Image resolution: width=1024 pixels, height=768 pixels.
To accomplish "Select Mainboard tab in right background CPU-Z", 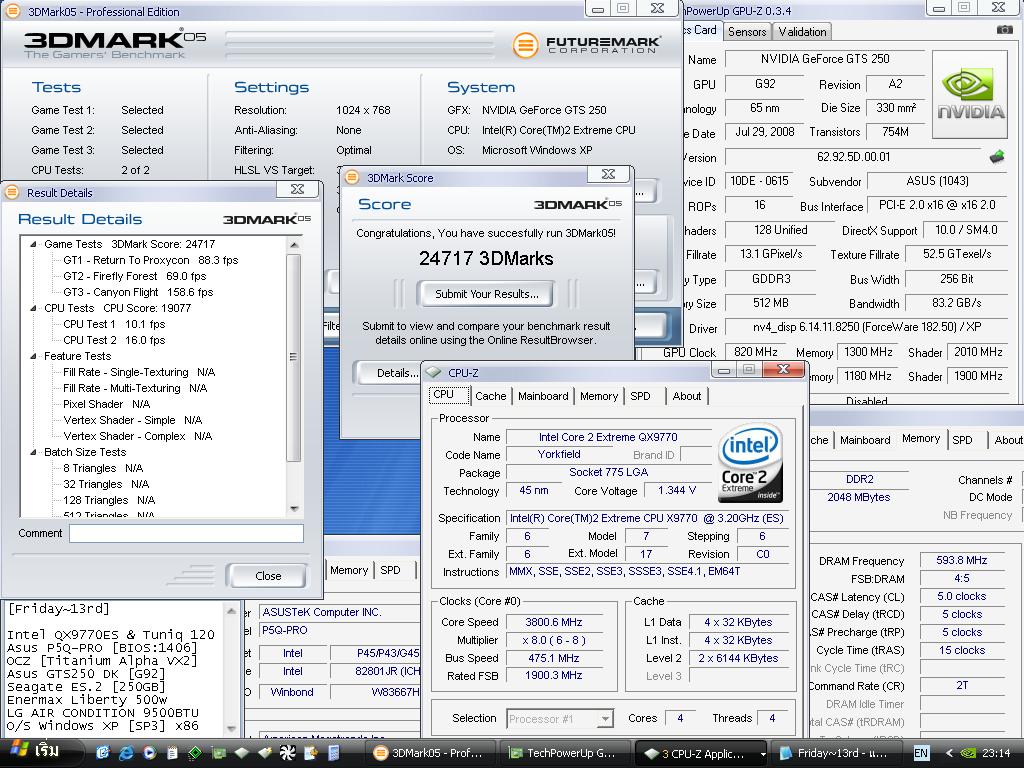I will tap(865, 440).
